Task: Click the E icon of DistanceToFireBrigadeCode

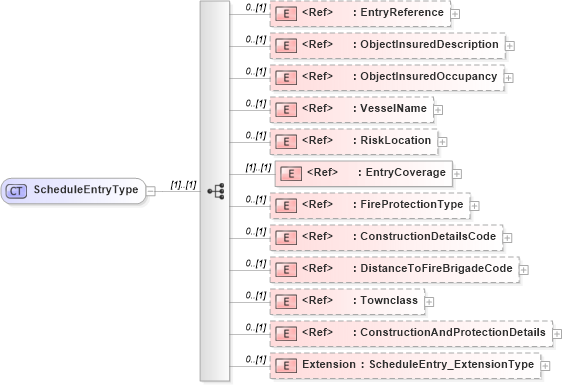Action: tap(286, 270)
